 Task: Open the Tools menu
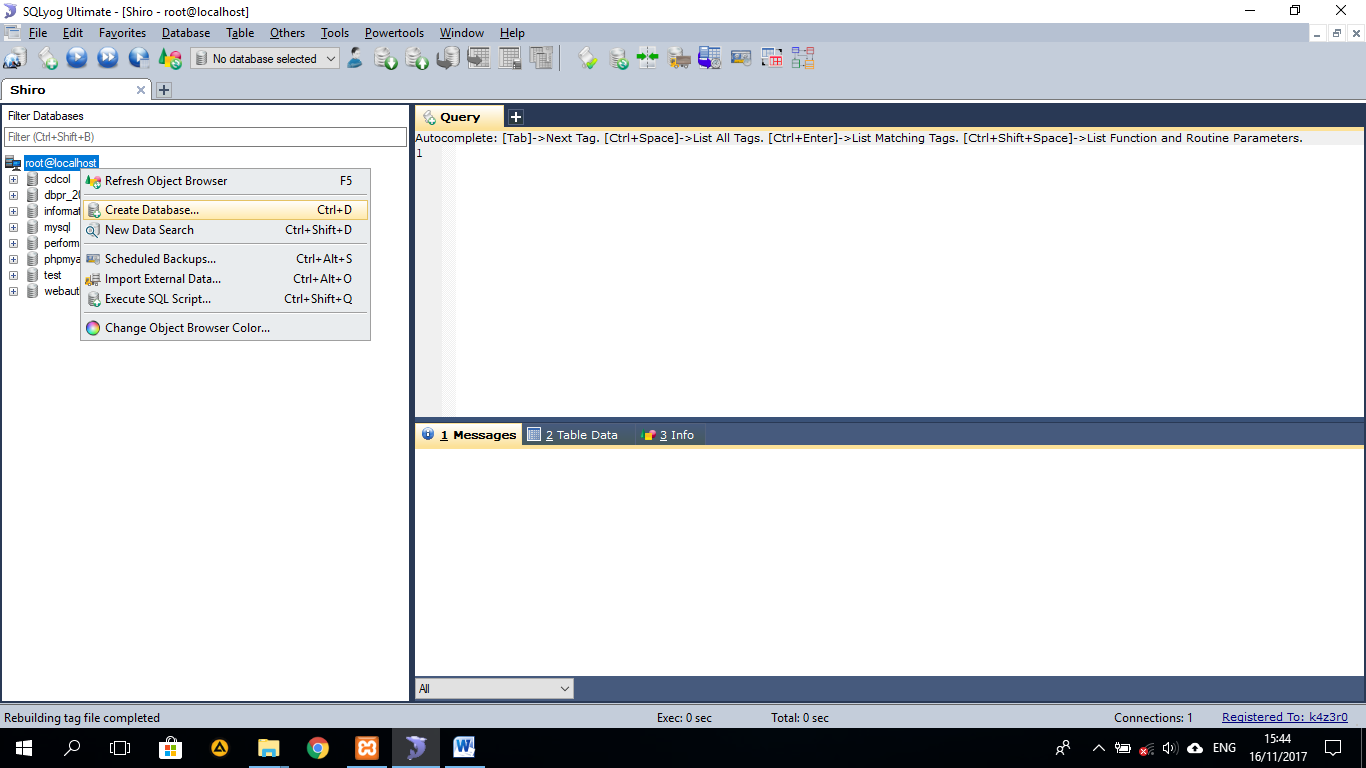point(335,33)
